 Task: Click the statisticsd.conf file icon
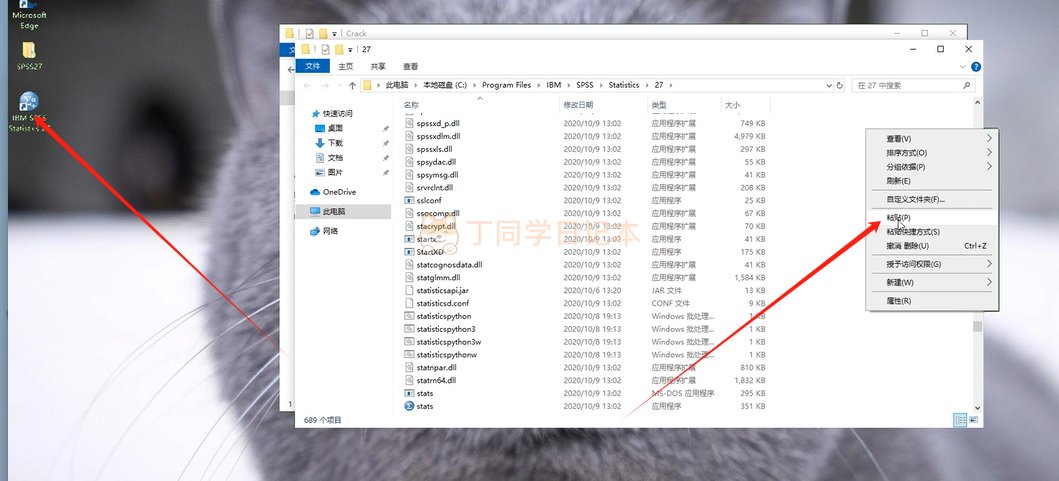point(409,303)
